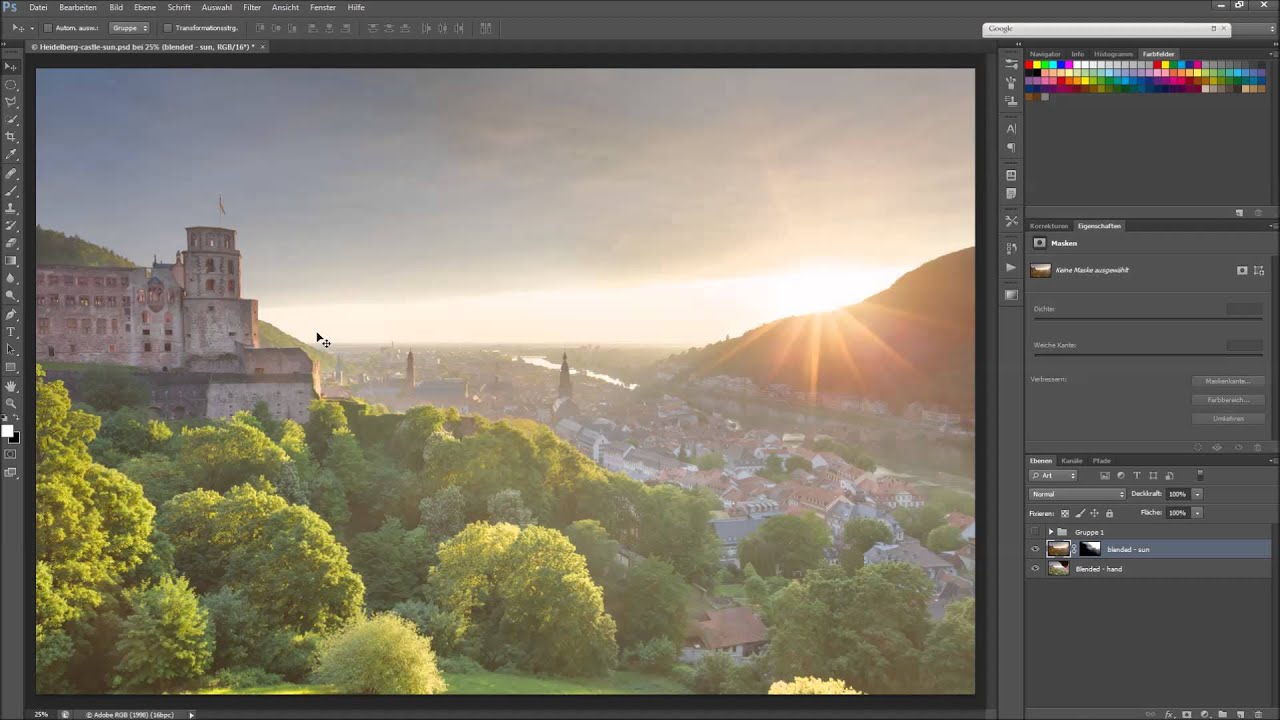The height and width of the screenshot is (720, 1280).
Task: Select the Zoom tool
Action: tap(11, 403)
